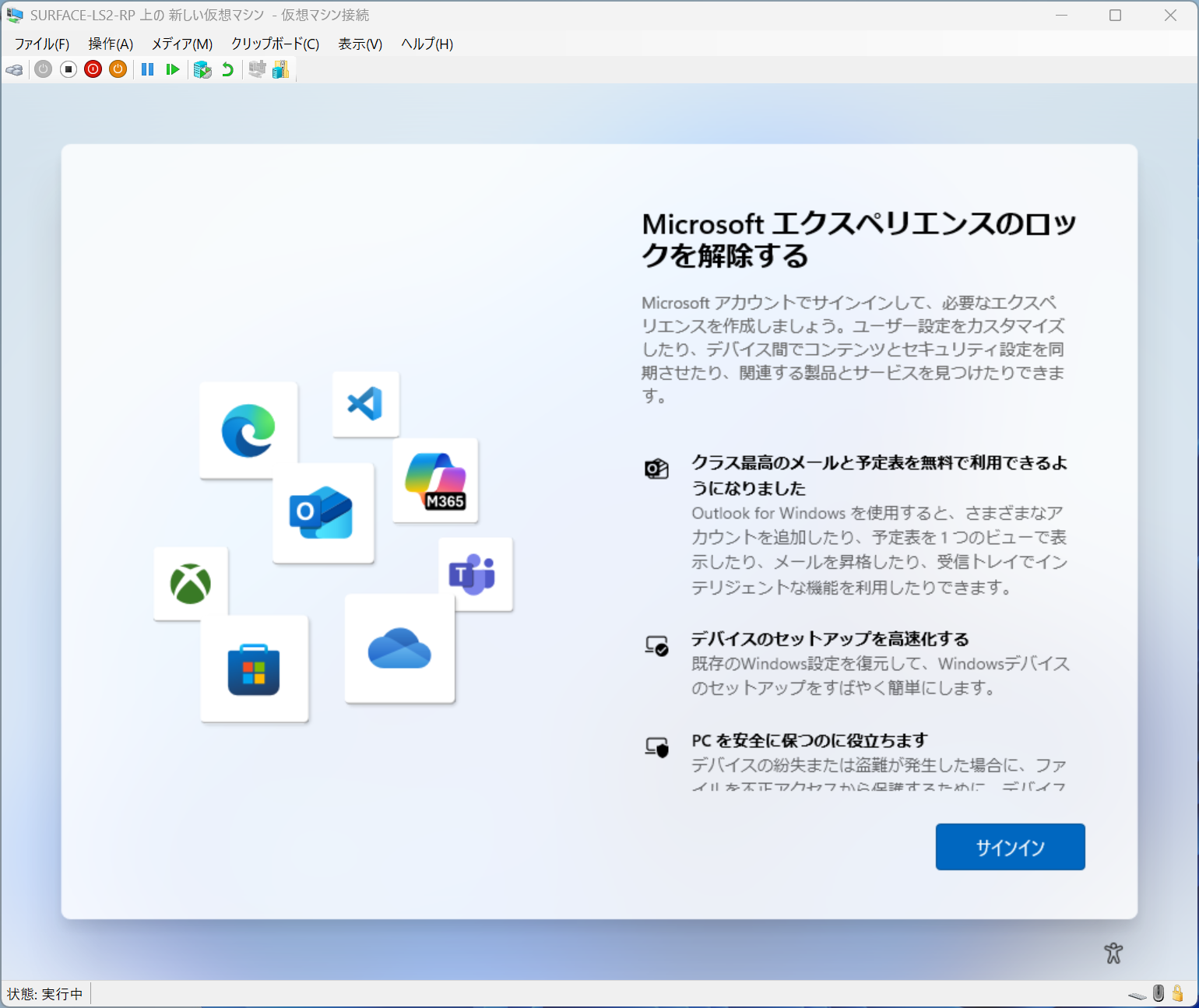Open the クリップボード menu

coord(274,44)
